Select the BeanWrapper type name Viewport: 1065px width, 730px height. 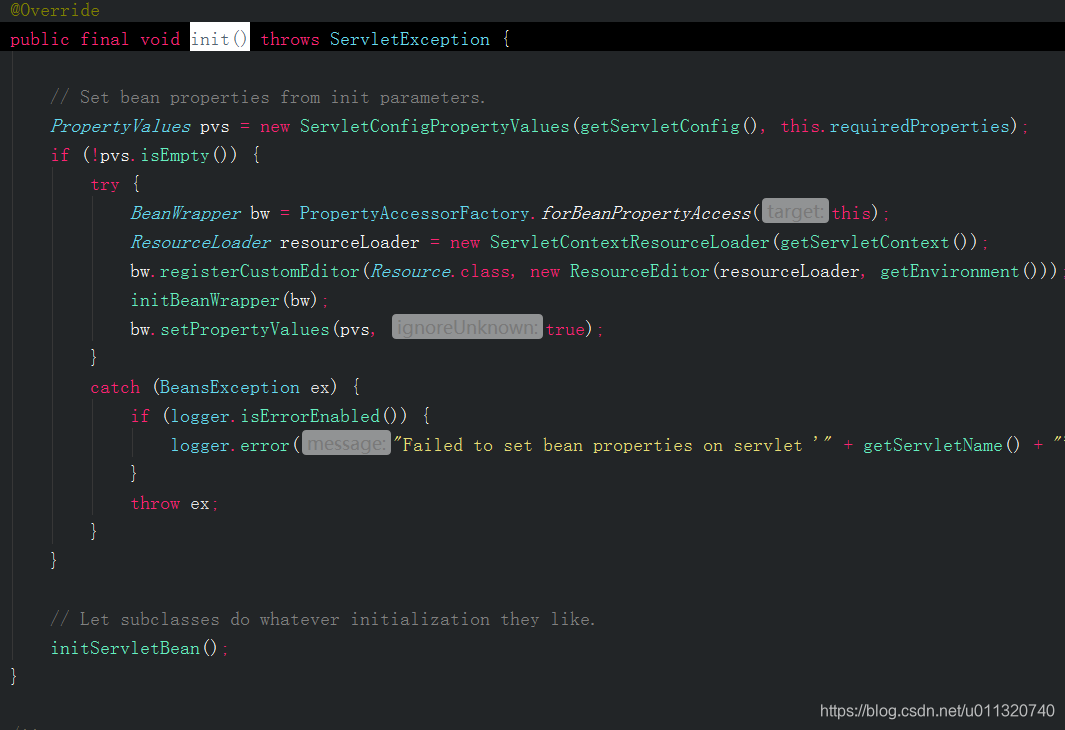tap(185, 212)
